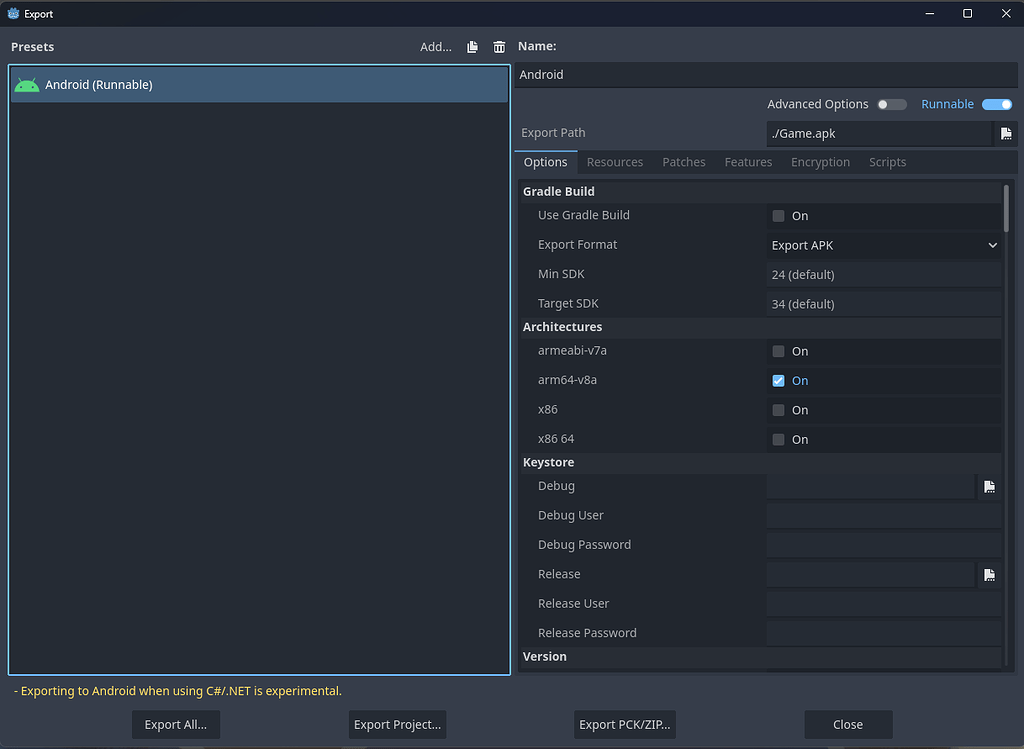Browse for the Export Path file
Screen dimensions: 1024x749
(x=1006, y=133)
